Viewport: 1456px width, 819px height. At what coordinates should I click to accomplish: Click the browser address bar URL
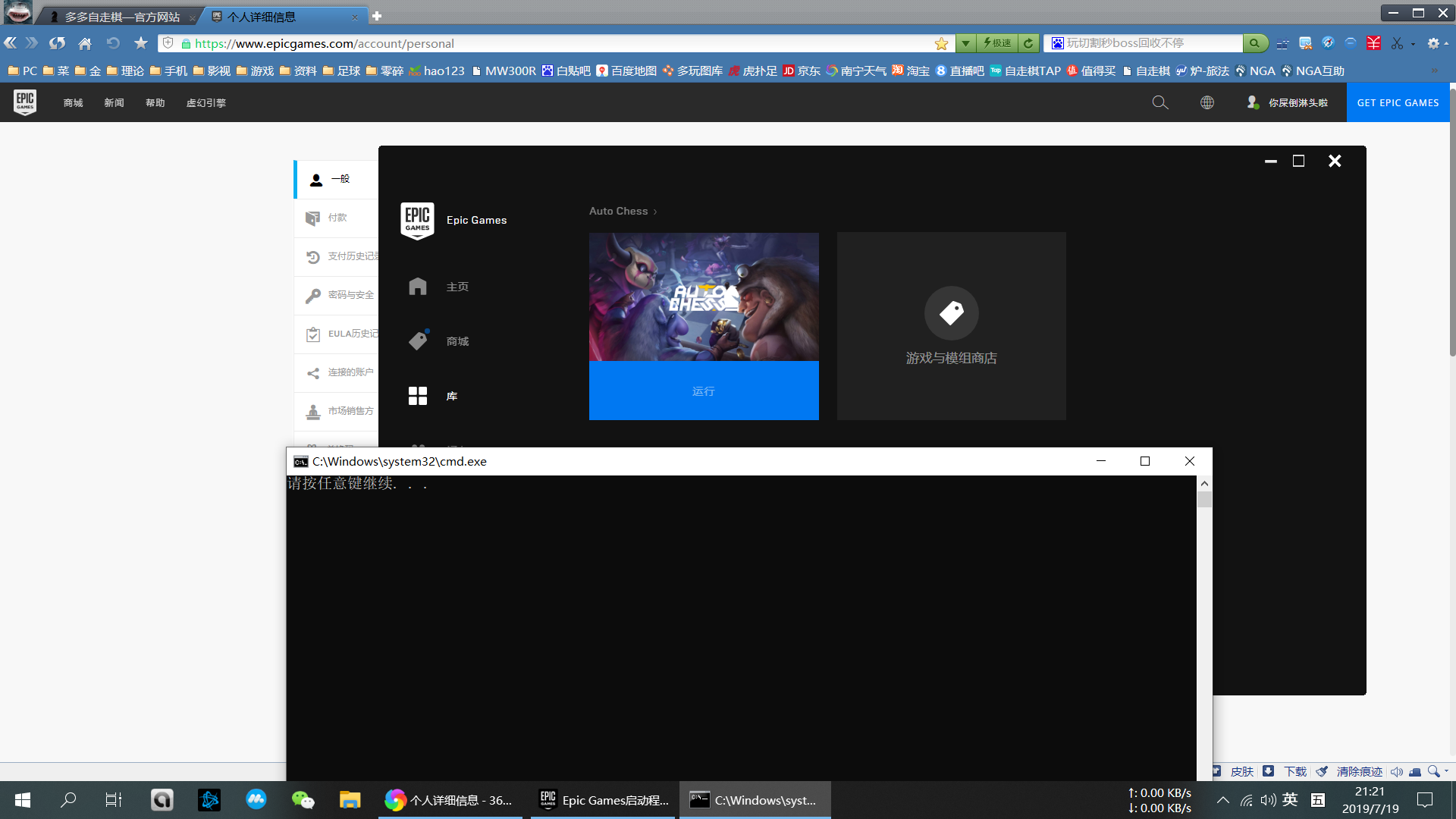[x=324, y=43]
